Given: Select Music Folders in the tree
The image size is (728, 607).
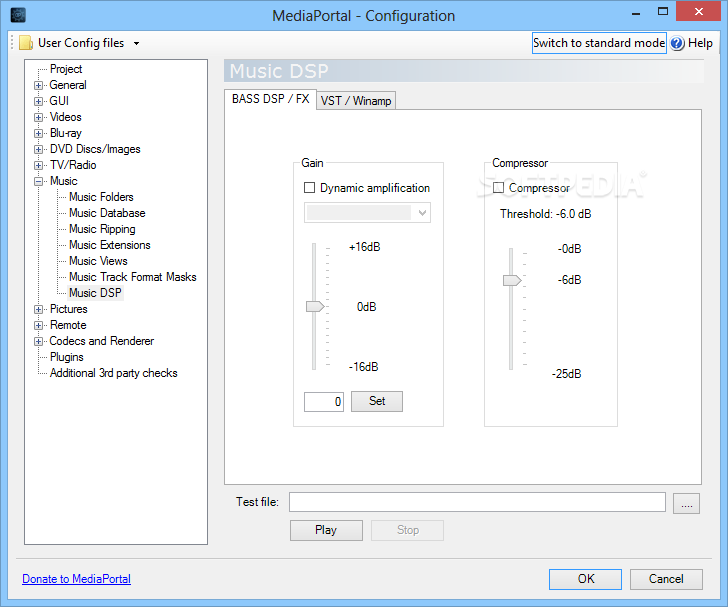Looking at the screenshot, I should point(101,197).
